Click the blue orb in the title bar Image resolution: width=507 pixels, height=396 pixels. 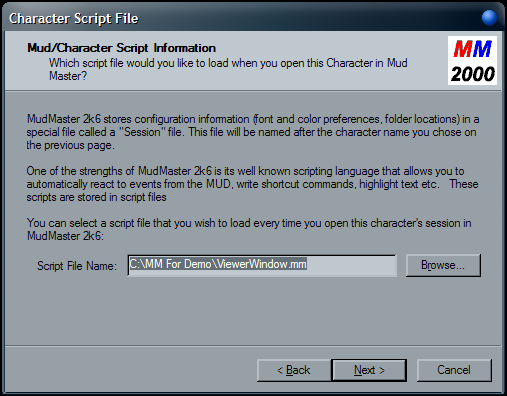tap(489, 17)
